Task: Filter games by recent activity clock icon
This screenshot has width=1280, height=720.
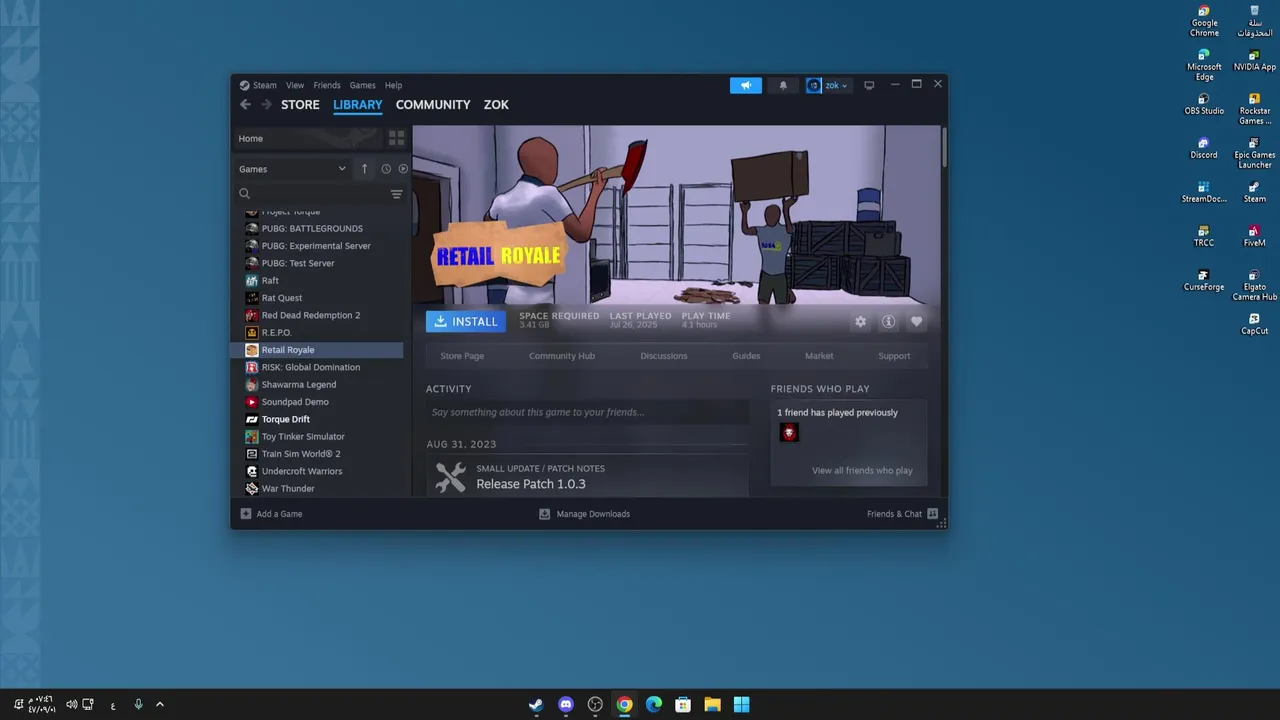Action: (386, 169)
